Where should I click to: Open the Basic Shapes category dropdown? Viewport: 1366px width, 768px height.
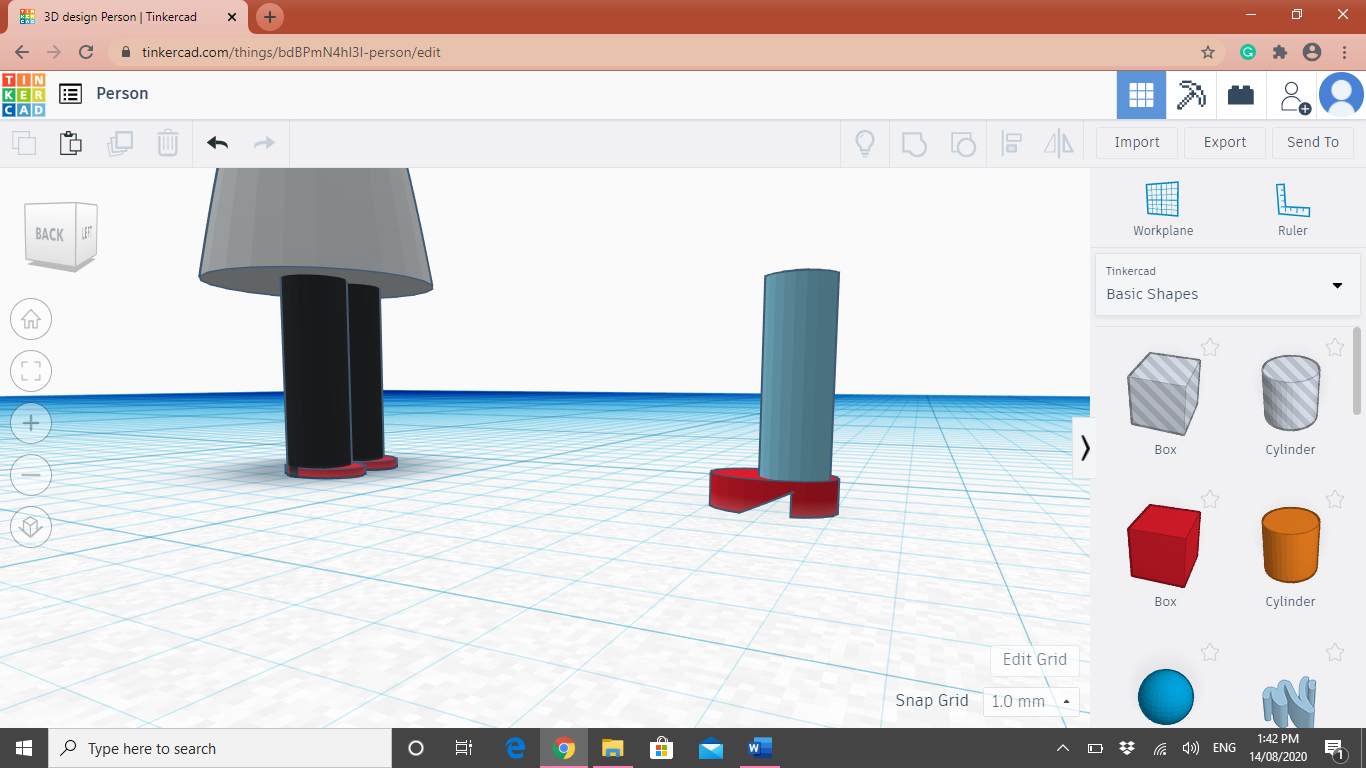pyautogui.click(x=1227, y=284)
